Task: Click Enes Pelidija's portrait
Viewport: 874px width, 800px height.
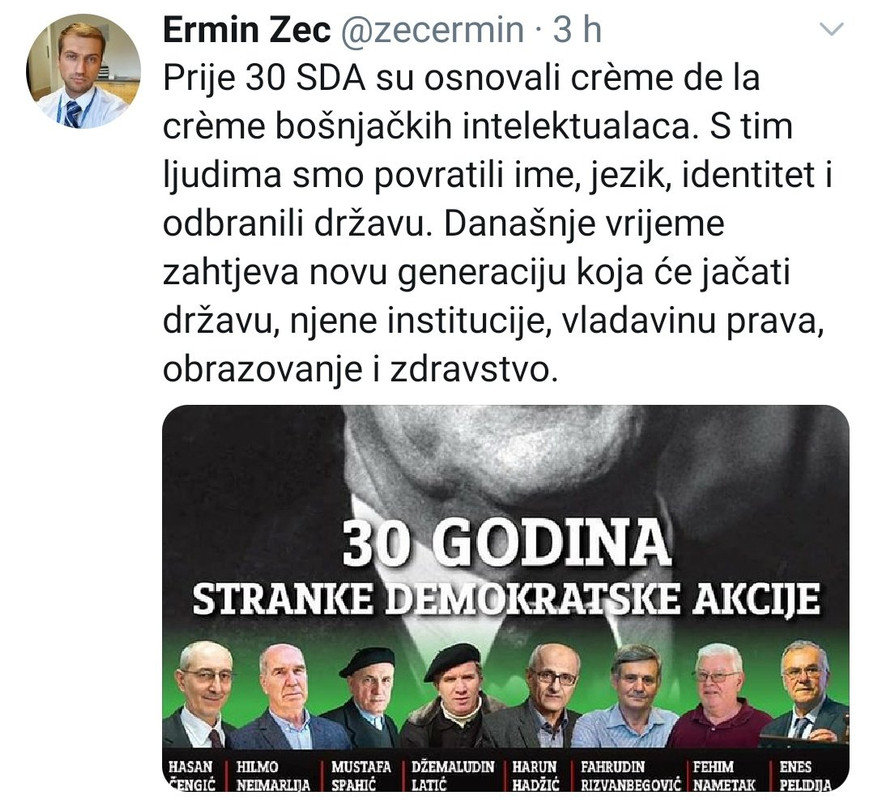Action: click(x=807, y=694)
